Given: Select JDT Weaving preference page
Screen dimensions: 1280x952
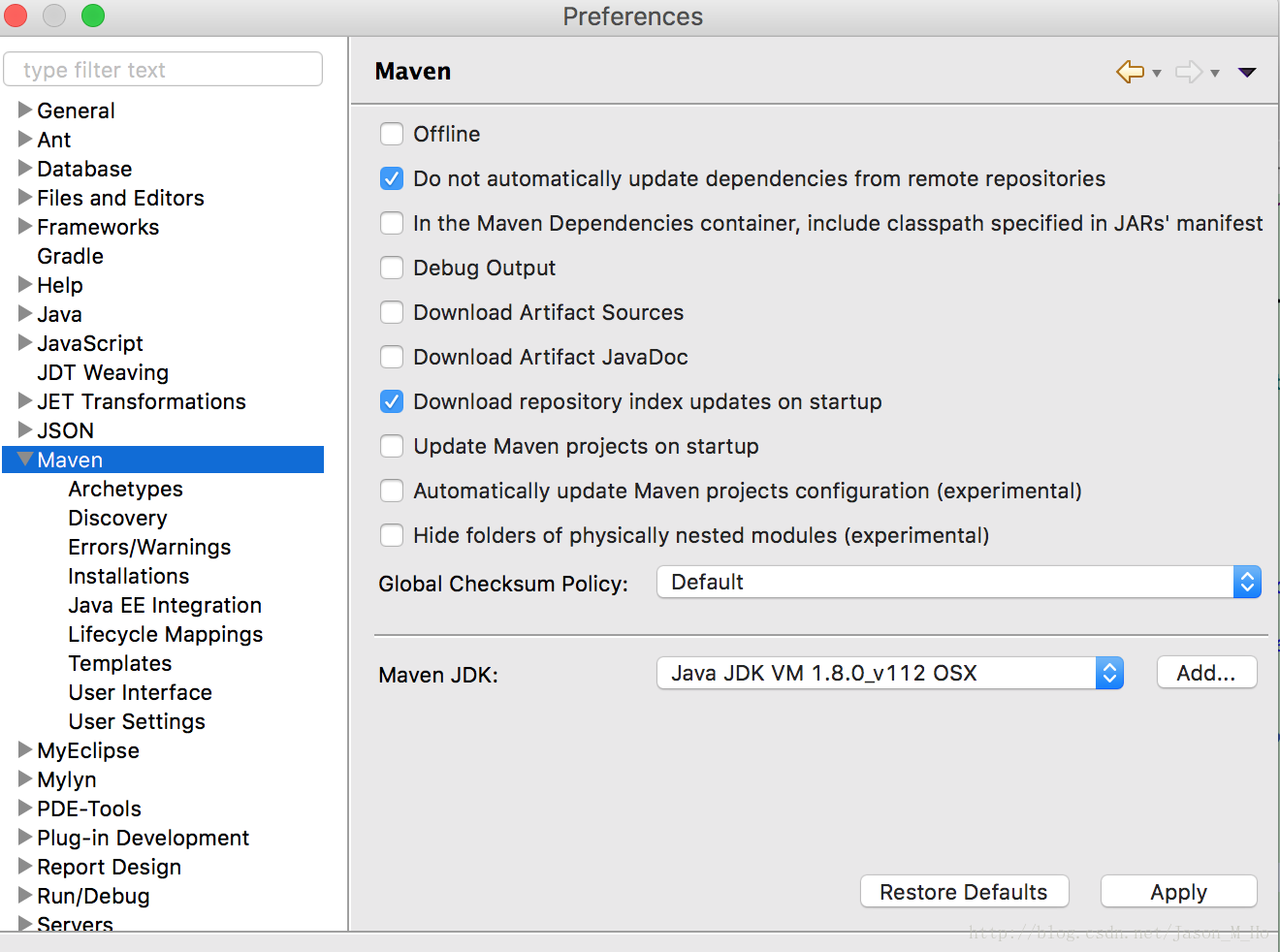Looking at the screenshot, I should click(x=103, y=372).
